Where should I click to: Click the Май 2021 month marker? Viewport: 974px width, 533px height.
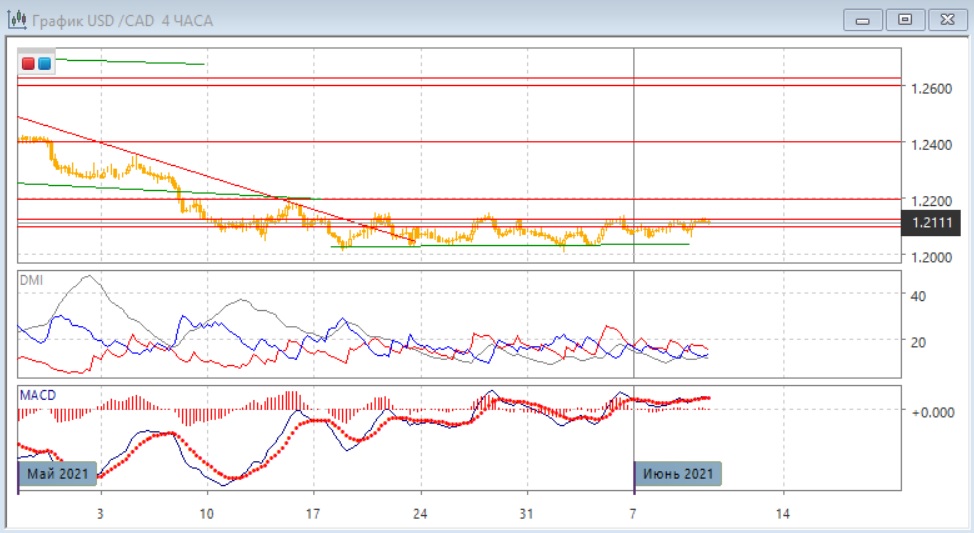[57, 473]
